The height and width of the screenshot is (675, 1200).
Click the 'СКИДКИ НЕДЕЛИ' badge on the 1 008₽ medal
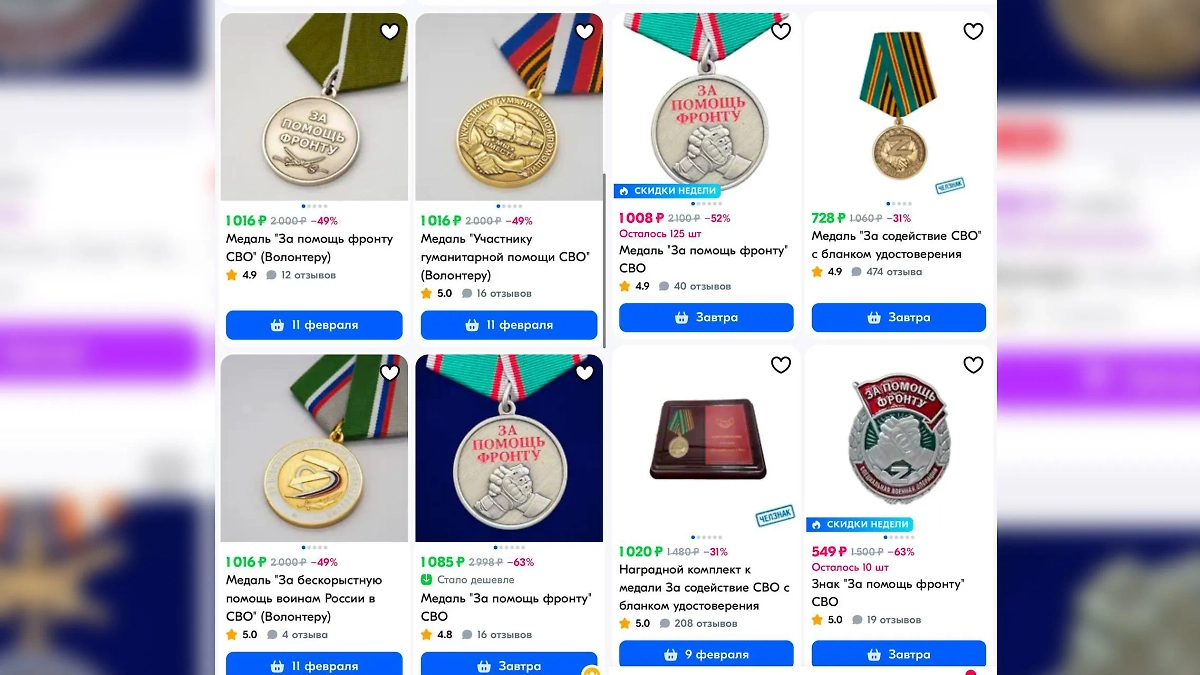pos(668,189)
